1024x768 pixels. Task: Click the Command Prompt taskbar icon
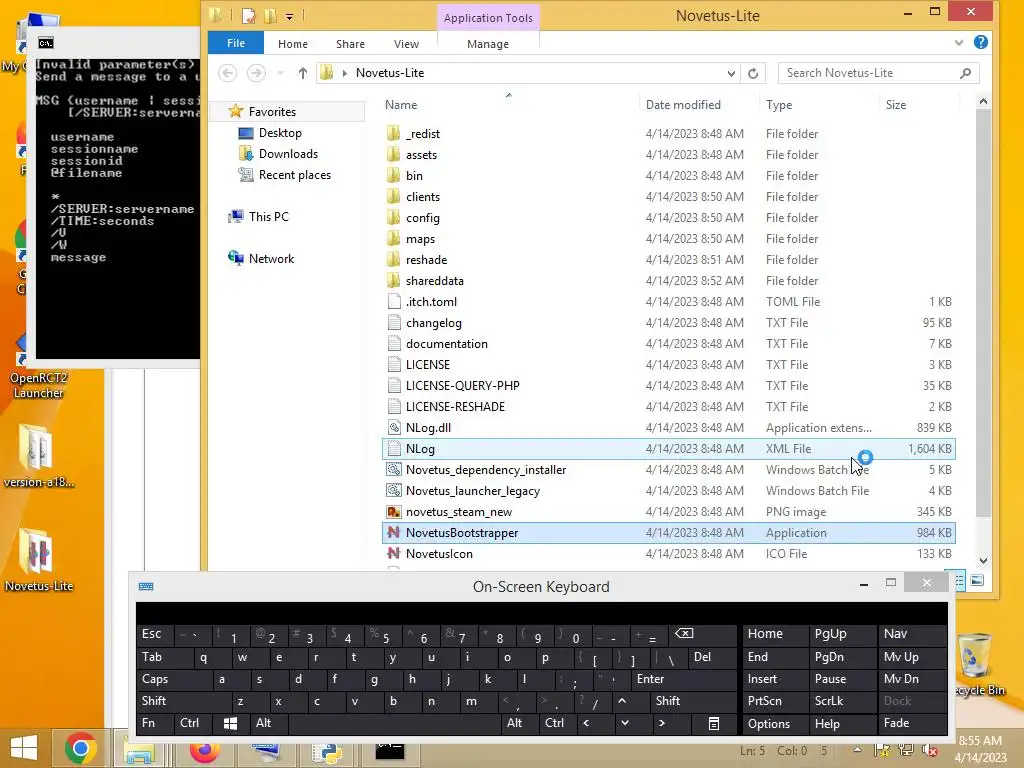tap(390, 751)
